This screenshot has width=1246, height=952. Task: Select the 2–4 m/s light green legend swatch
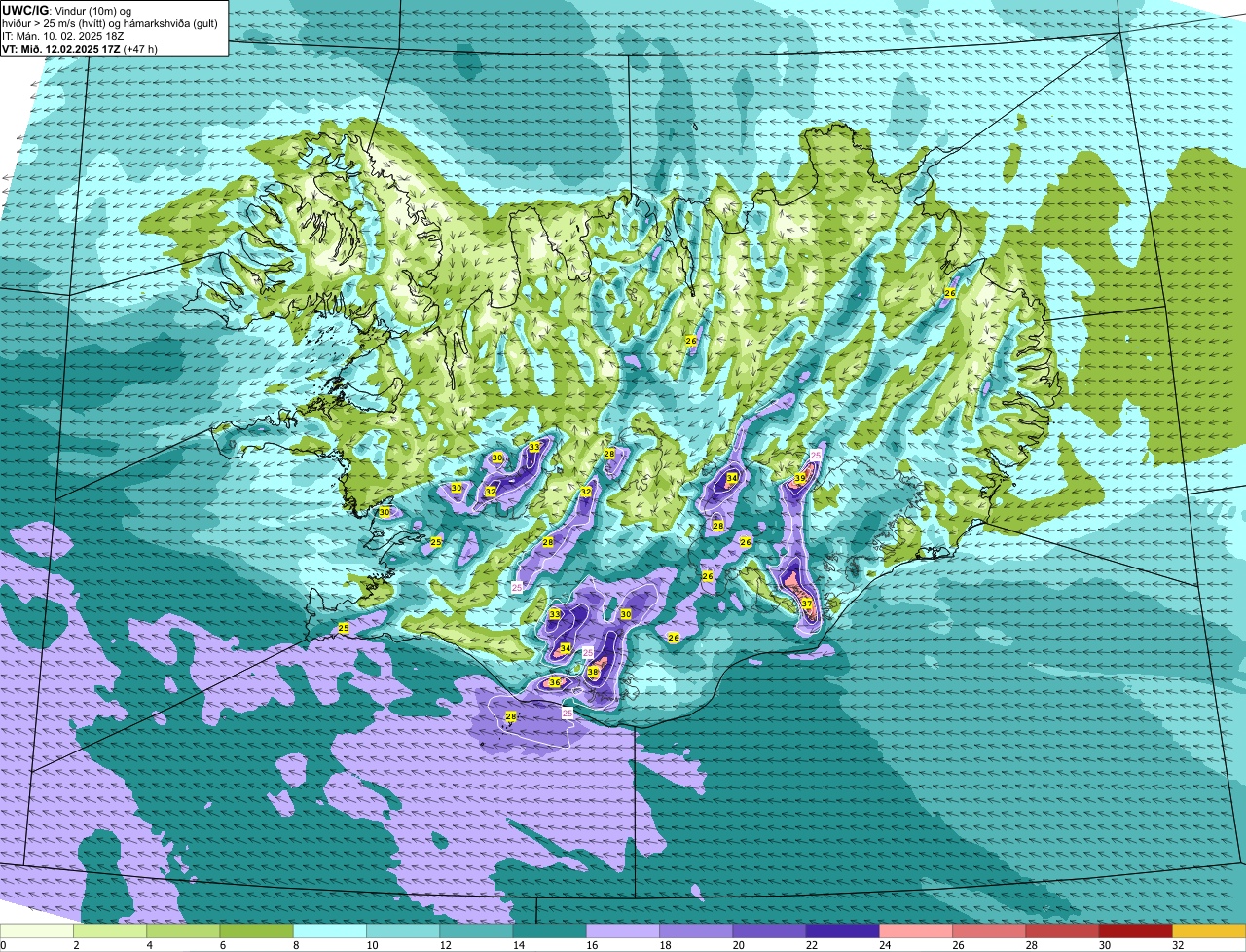click(x=110, y=931)
